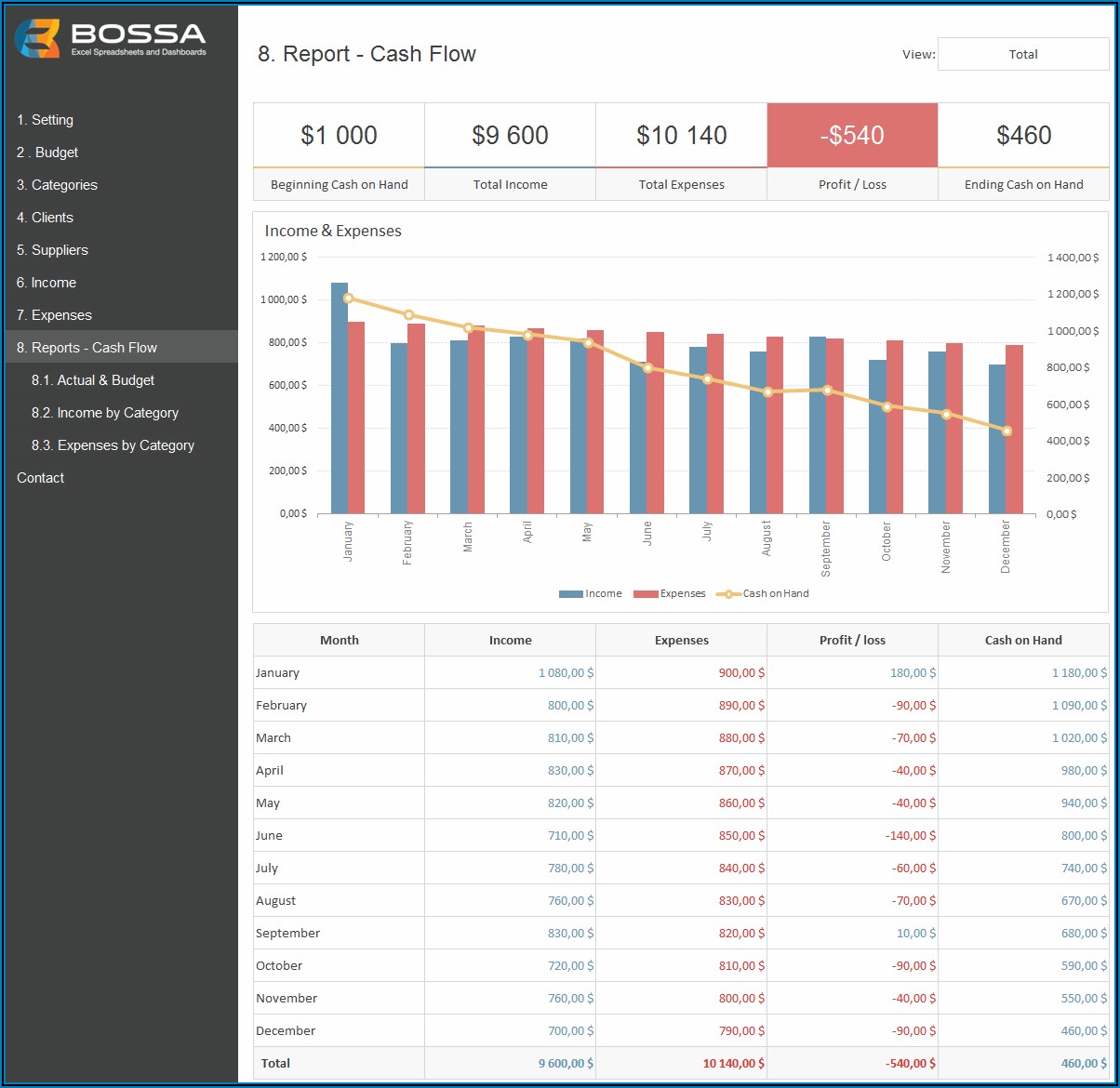
Task: Go to the Expenses sheet
Action: click(x=54, y=315)
